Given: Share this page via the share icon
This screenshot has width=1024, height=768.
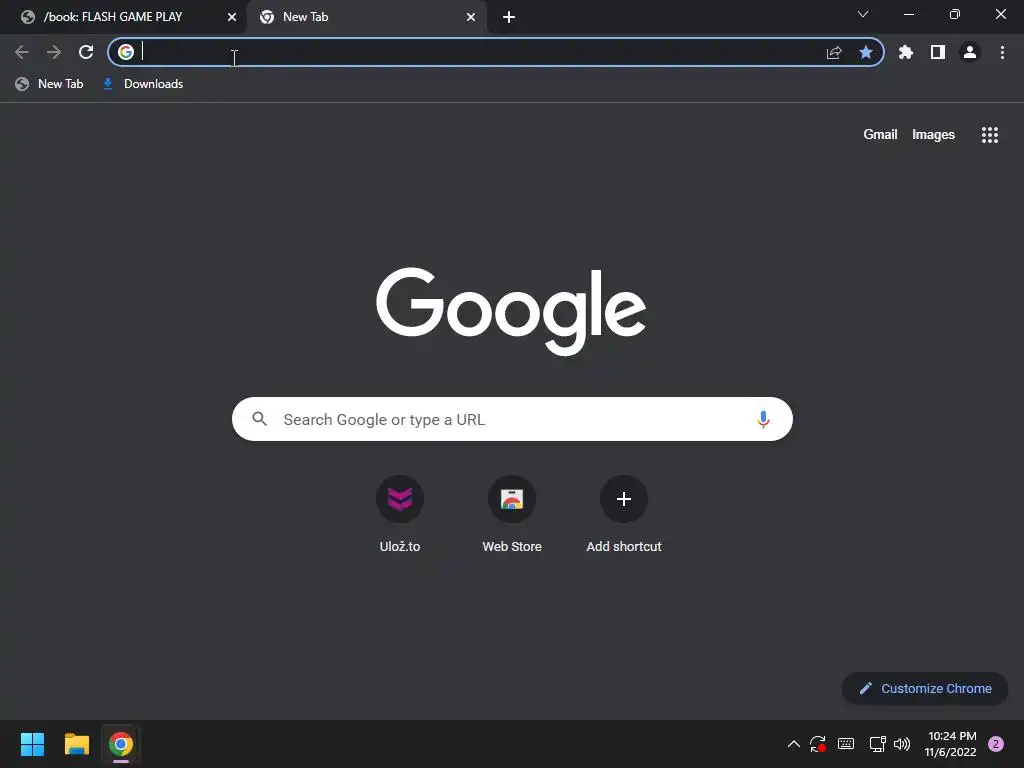Looking at the screenshot, I should point(834,52).
